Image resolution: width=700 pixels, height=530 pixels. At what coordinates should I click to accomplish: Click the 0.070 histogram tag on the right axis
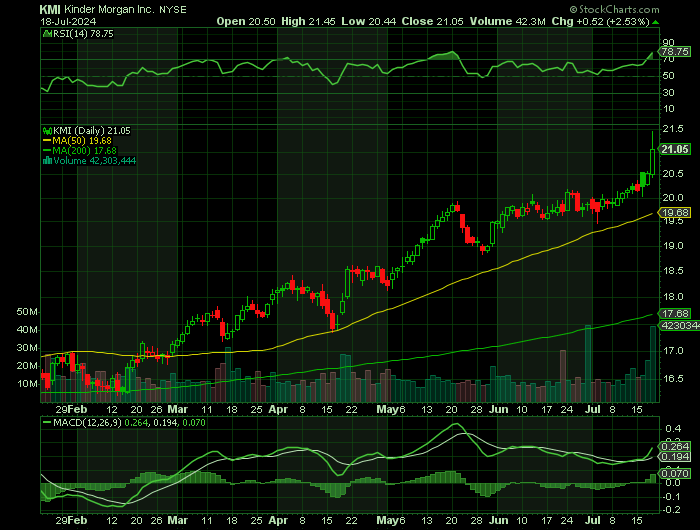click(x=675, y=473)
